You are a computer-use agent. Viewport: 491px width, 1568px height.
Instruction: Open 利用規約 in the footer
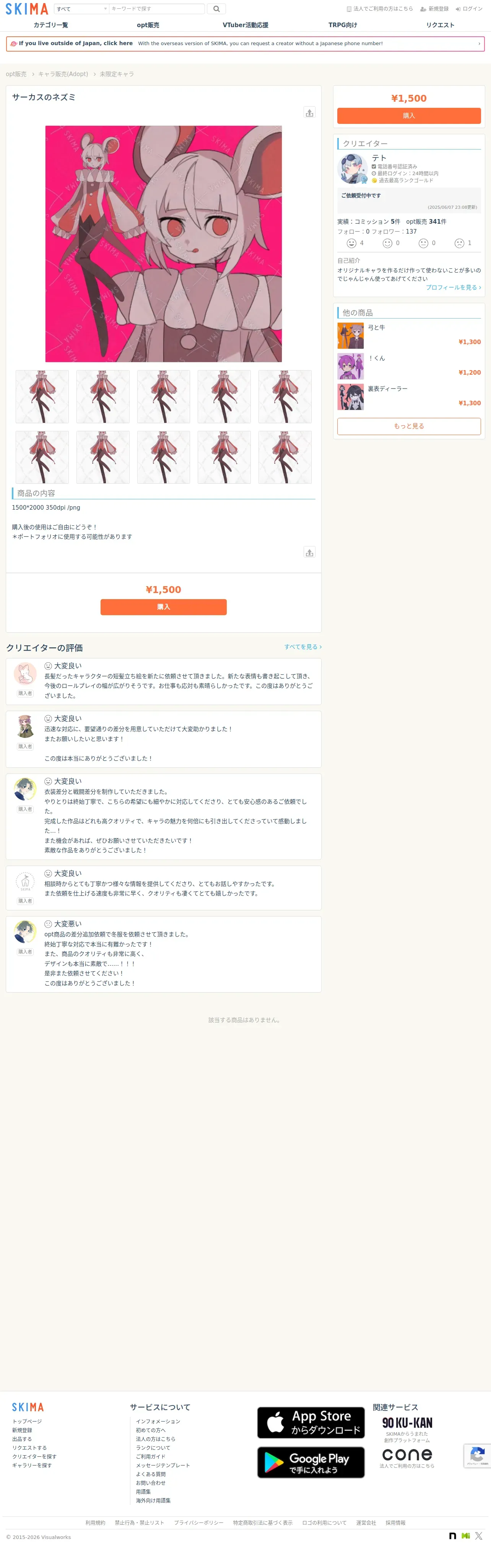96,1523
